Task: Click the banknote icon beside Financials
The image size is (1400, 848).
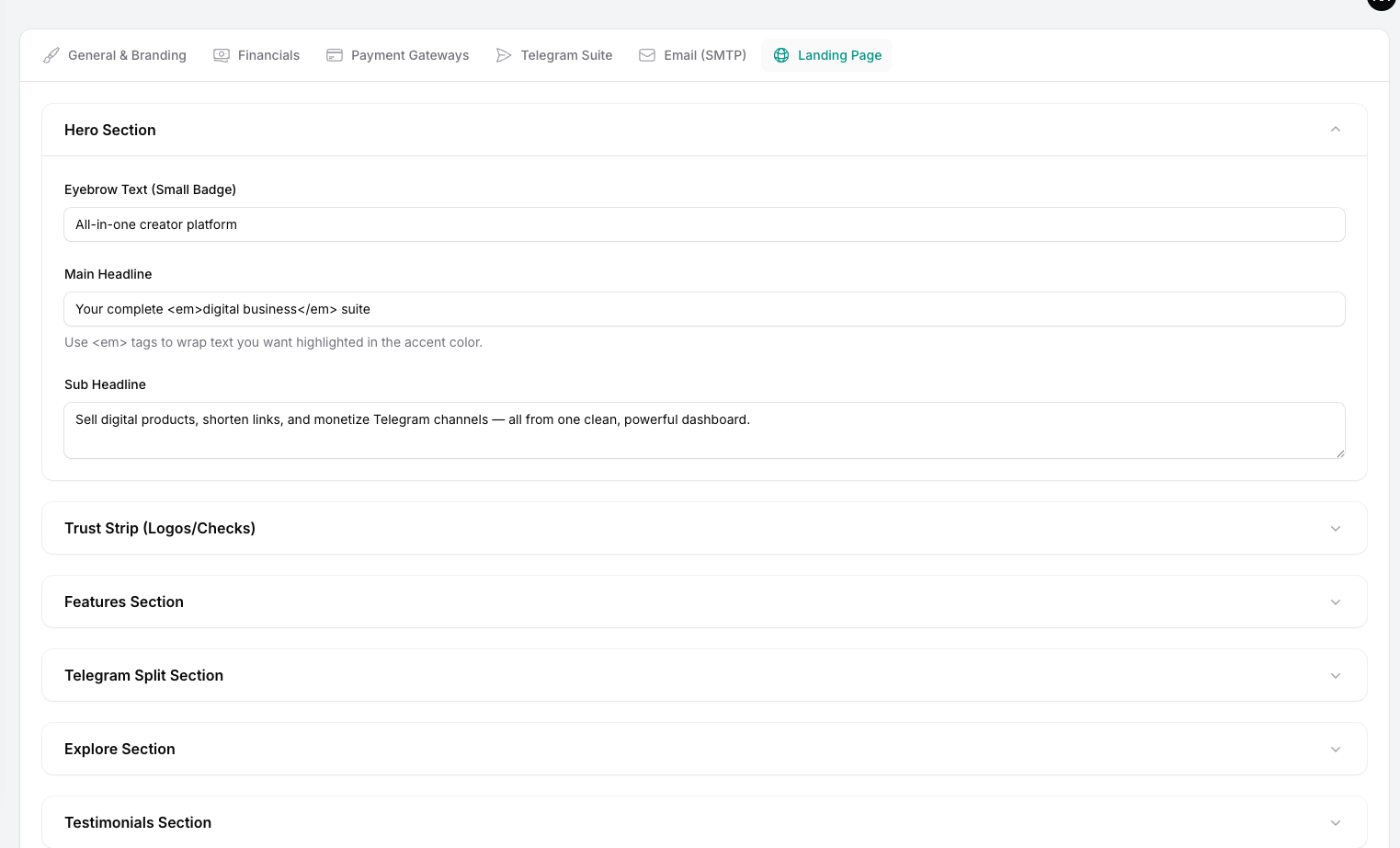Action: point(222,55)
